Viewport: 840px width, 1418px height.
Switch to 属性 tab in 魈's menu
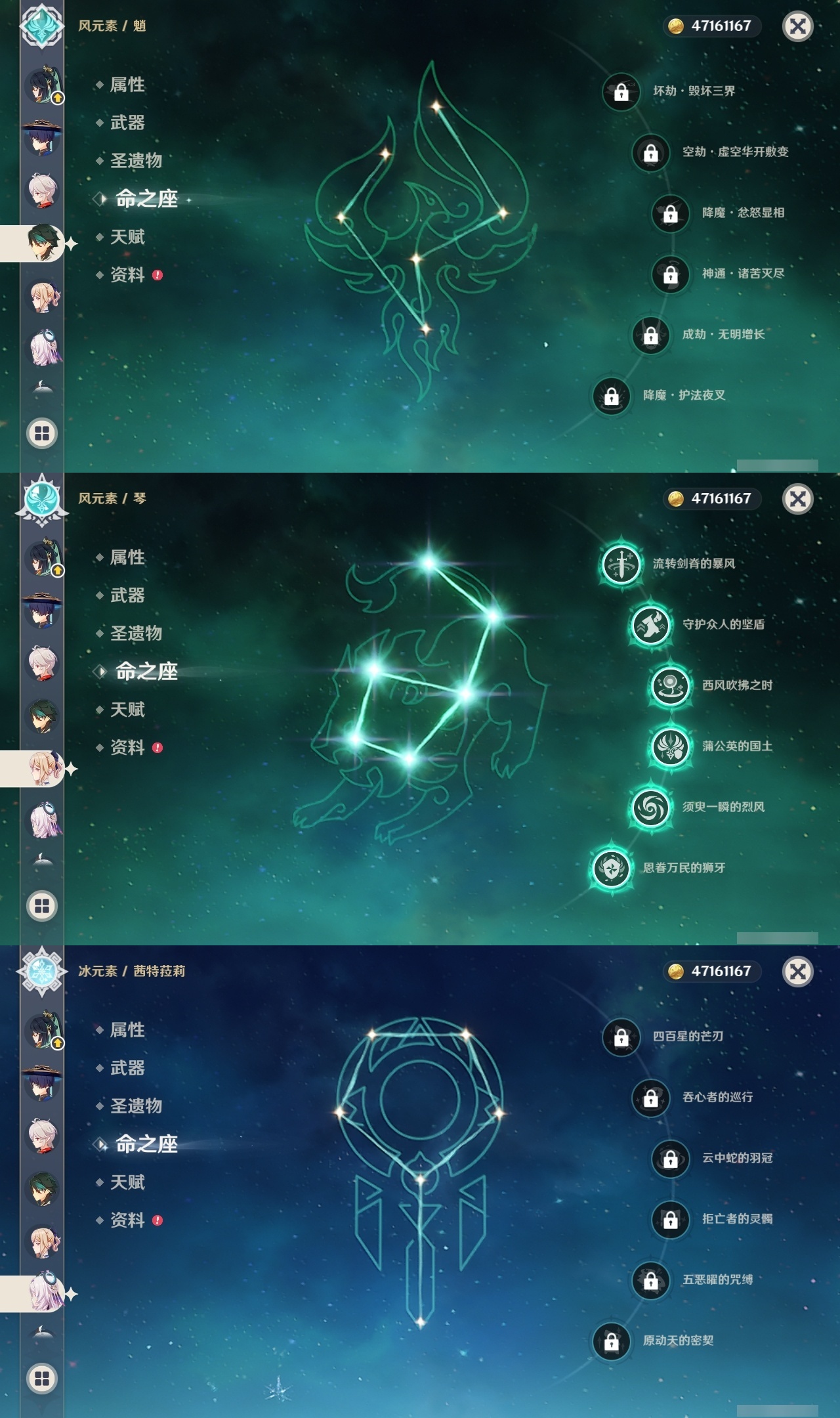(x=127, y=85)
